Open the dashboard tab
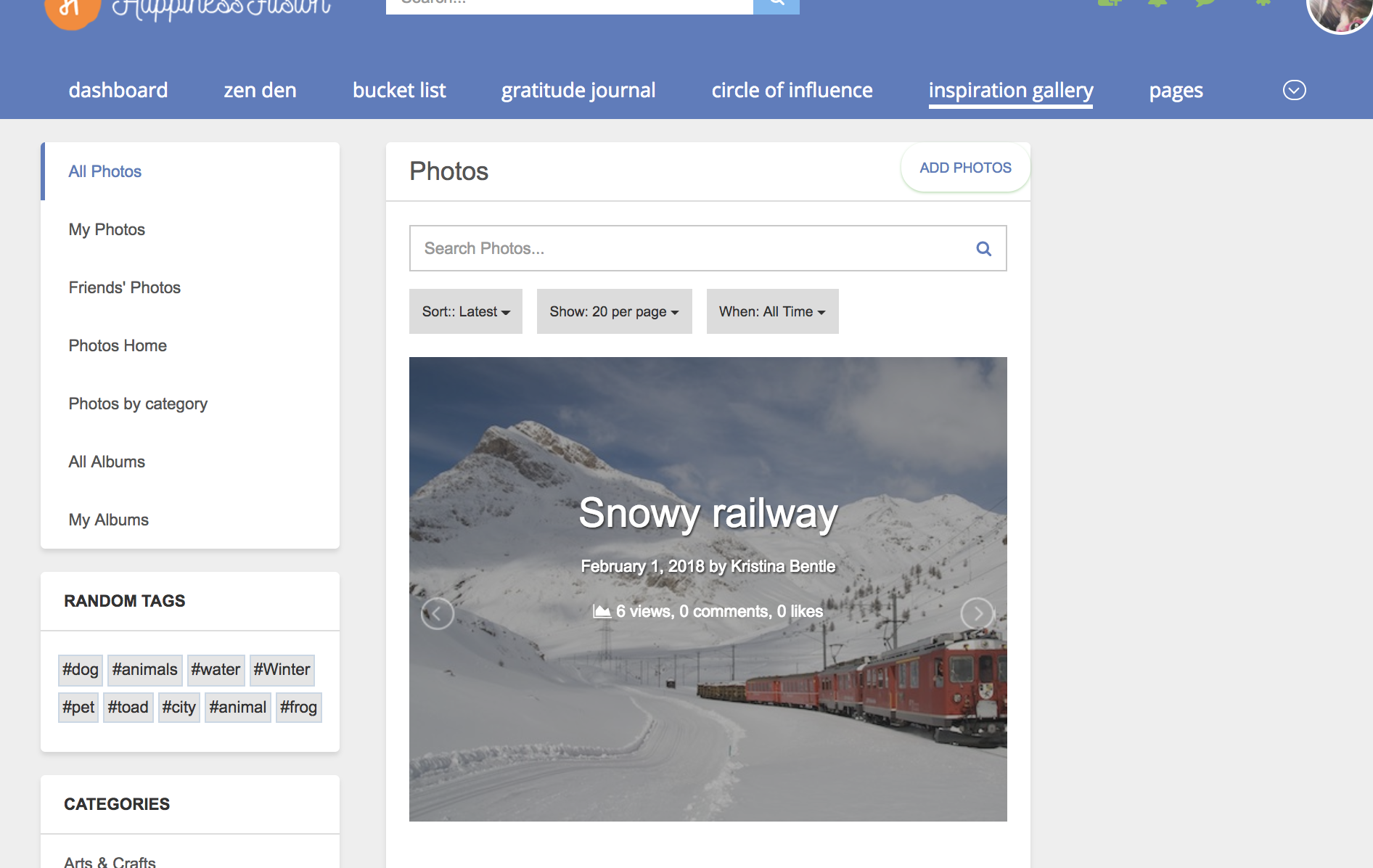 click(118, 90)
